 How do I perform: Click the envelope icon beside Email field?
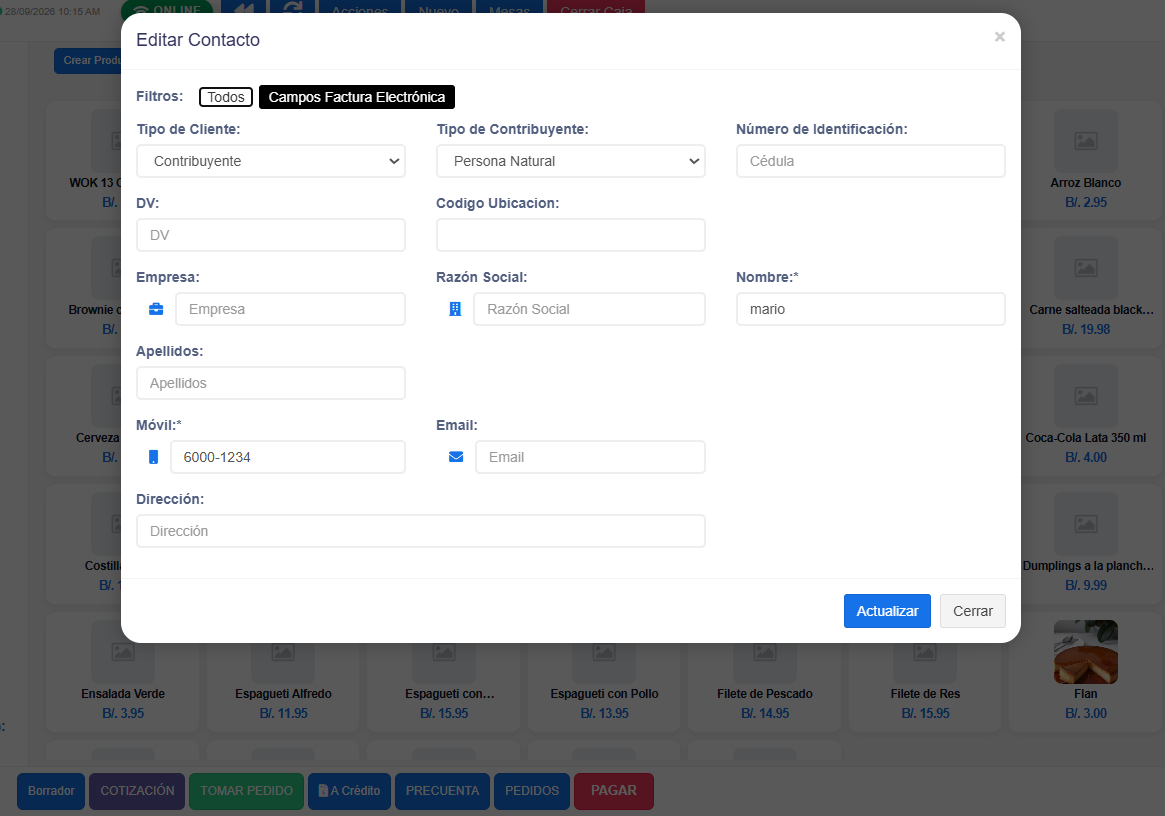coord(456,457)
